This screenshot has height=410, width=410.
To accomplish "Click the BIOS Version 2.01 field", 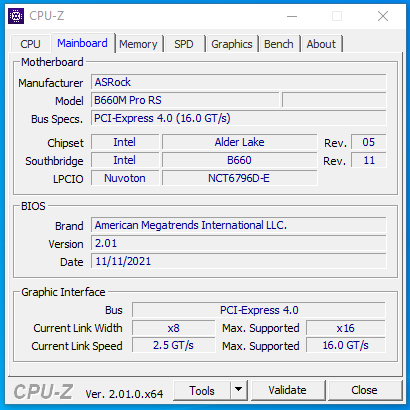I will point(239,243).
